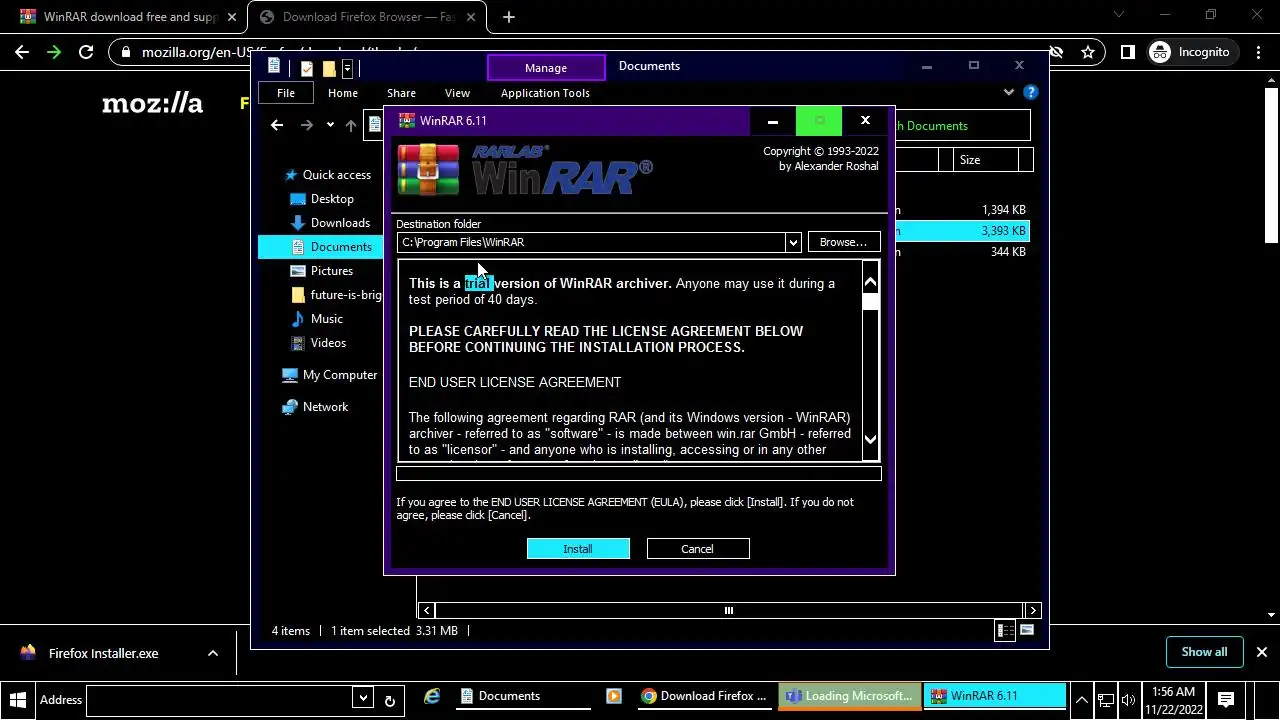1280x720 pixels.
Task: Click Install in WinRAR setup
Action: tap(578, 549)
